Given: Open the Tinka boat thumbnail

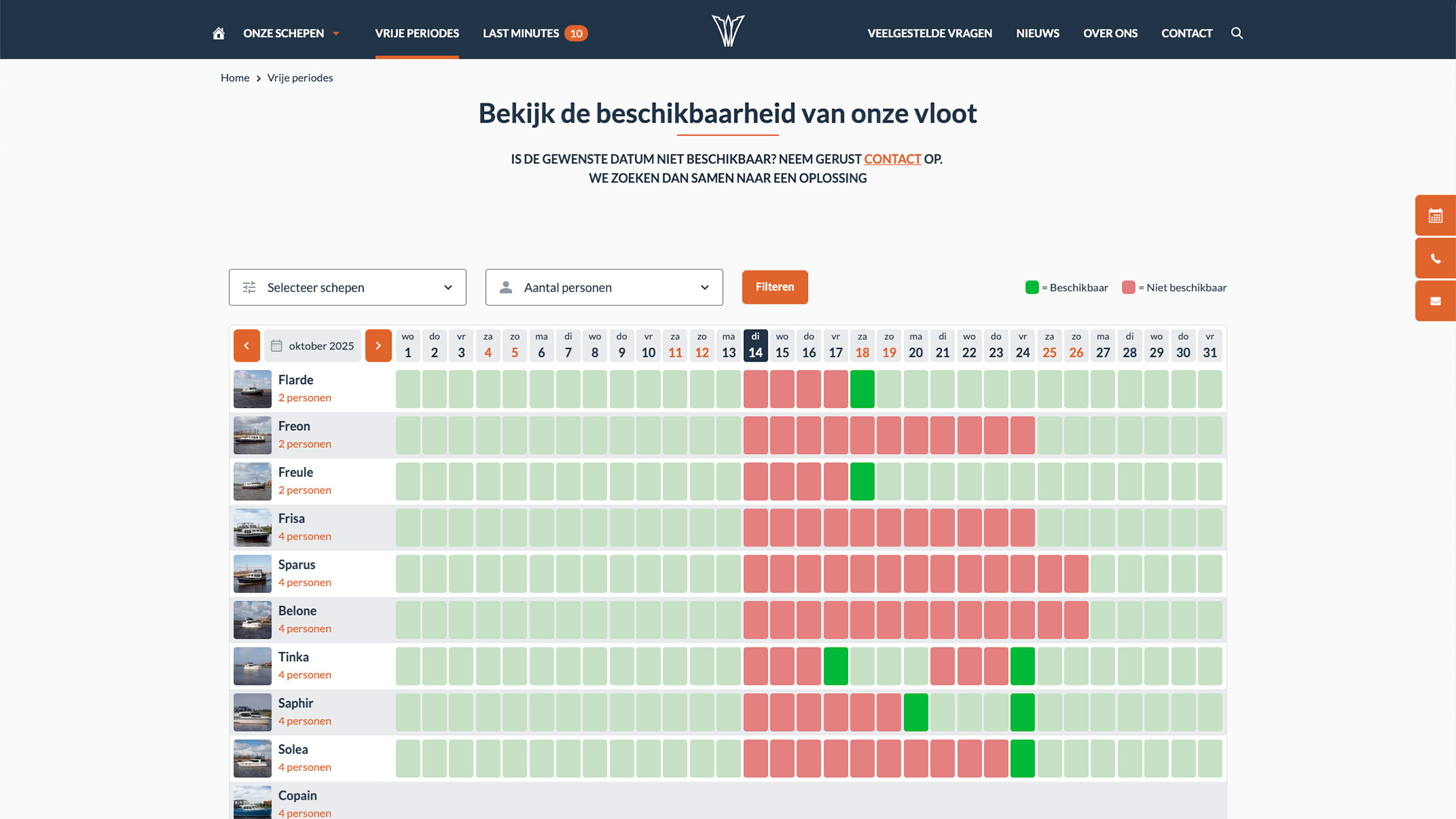Looking at the screenshot, I should coord(253,666).
